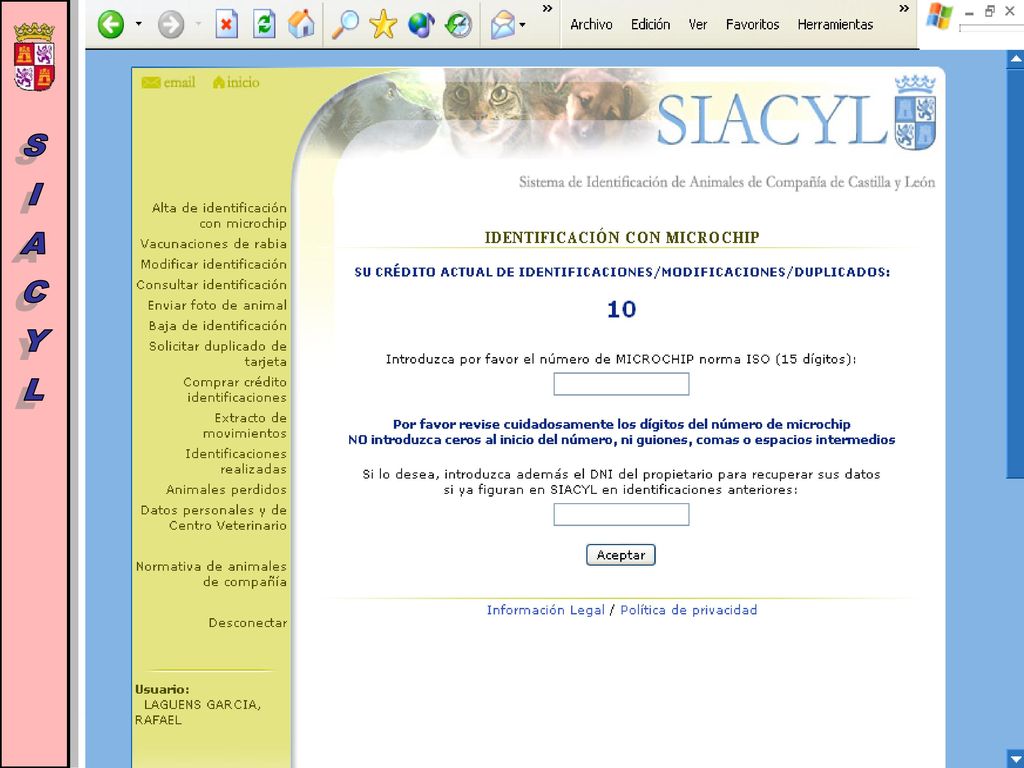Stop page loading with red X icon
The width and height of the screenshot is (1024, 768).
(226, 25)
